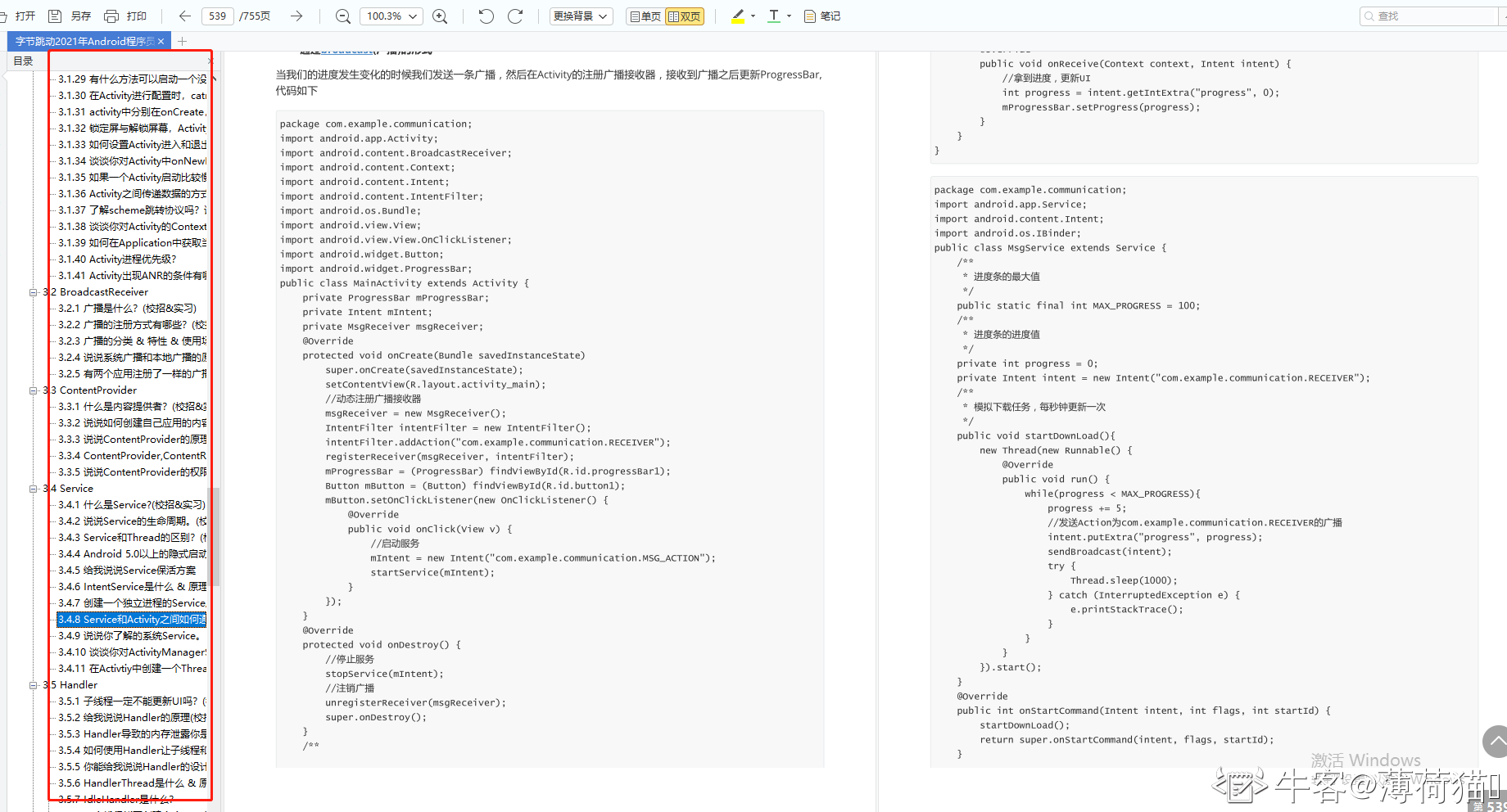Screen dimensions: 1507x812
Task: Collapse the 3.3 ContentProvider tree node
Action: [34, 390]
